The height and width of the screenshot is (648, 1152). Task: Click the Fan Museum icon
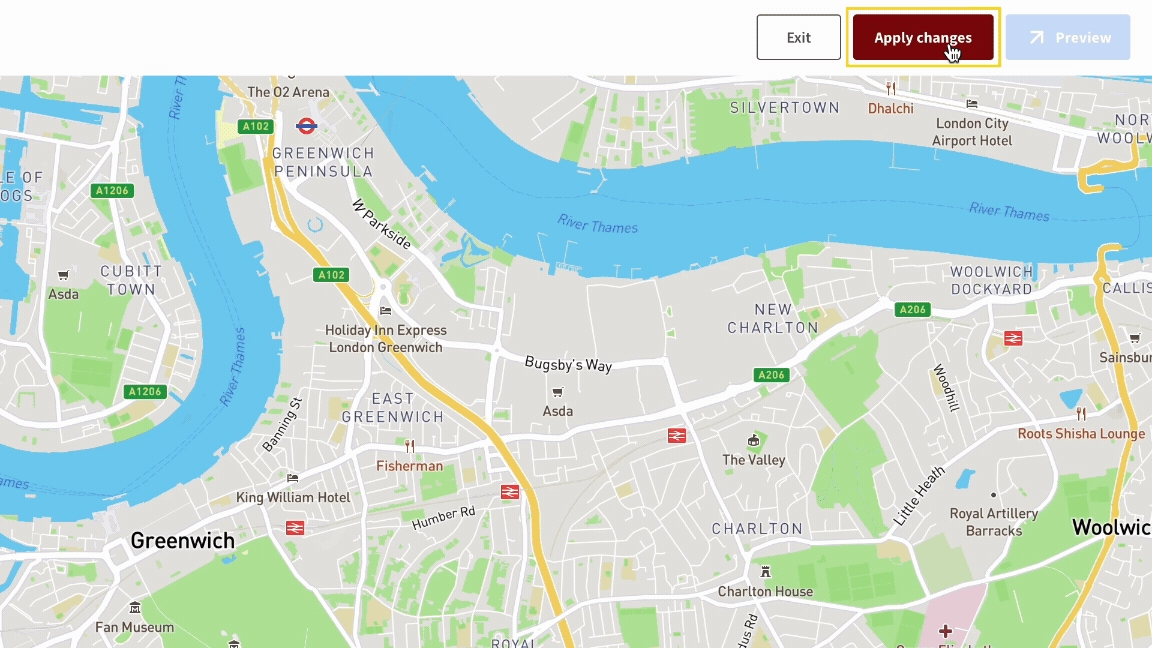pos(134,608)
